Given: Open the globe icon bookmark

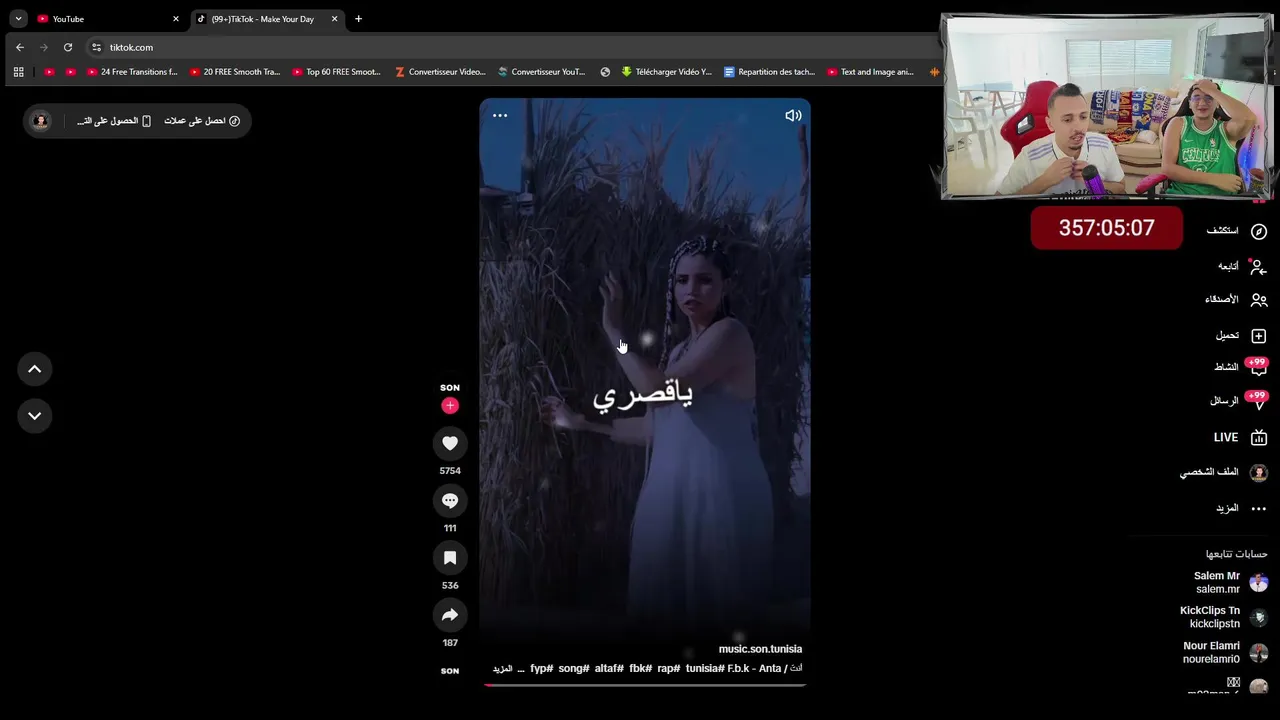Looking at the screenshot, I should [x=605, y=72].
